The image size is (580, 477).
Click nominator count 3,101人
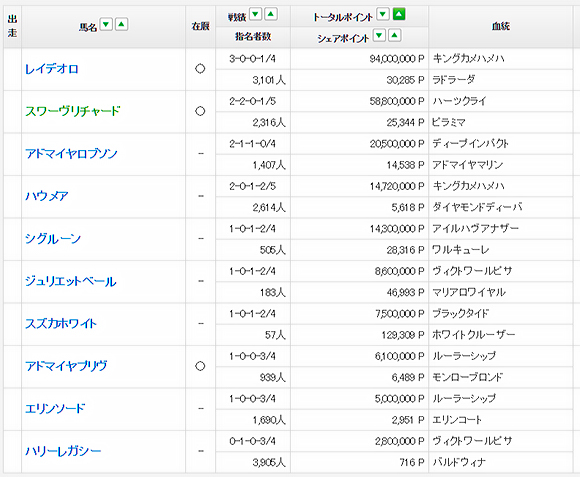[269, 80]
